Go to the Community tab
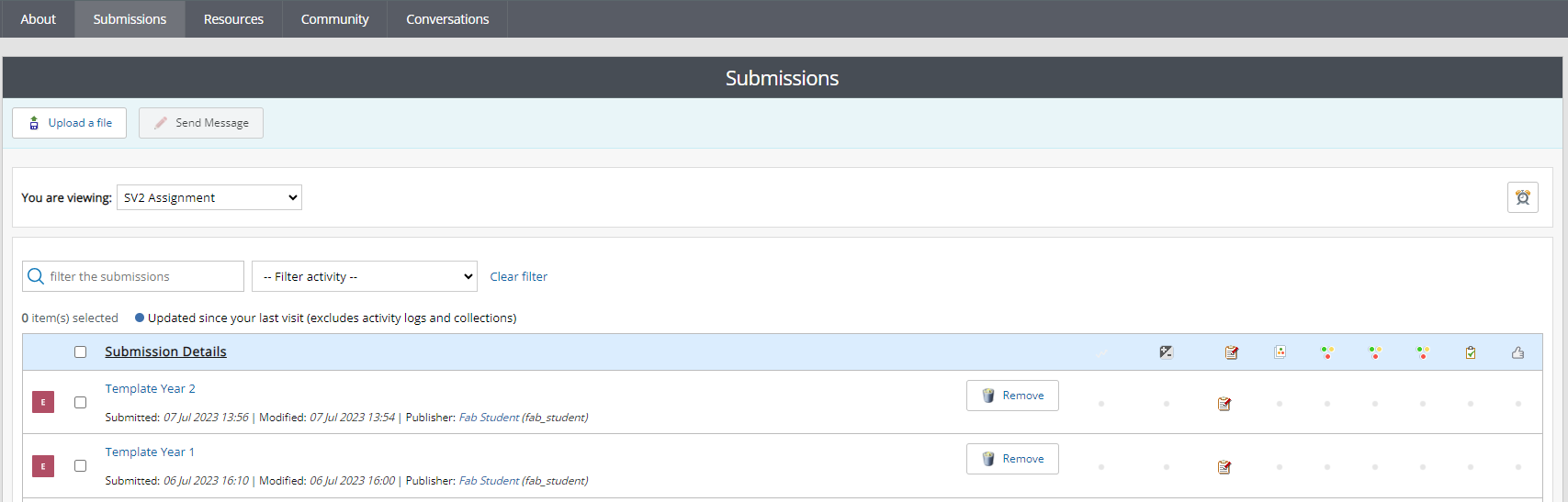The height and width of the screenshot is (502, 1568). click(x=334, y=19)
